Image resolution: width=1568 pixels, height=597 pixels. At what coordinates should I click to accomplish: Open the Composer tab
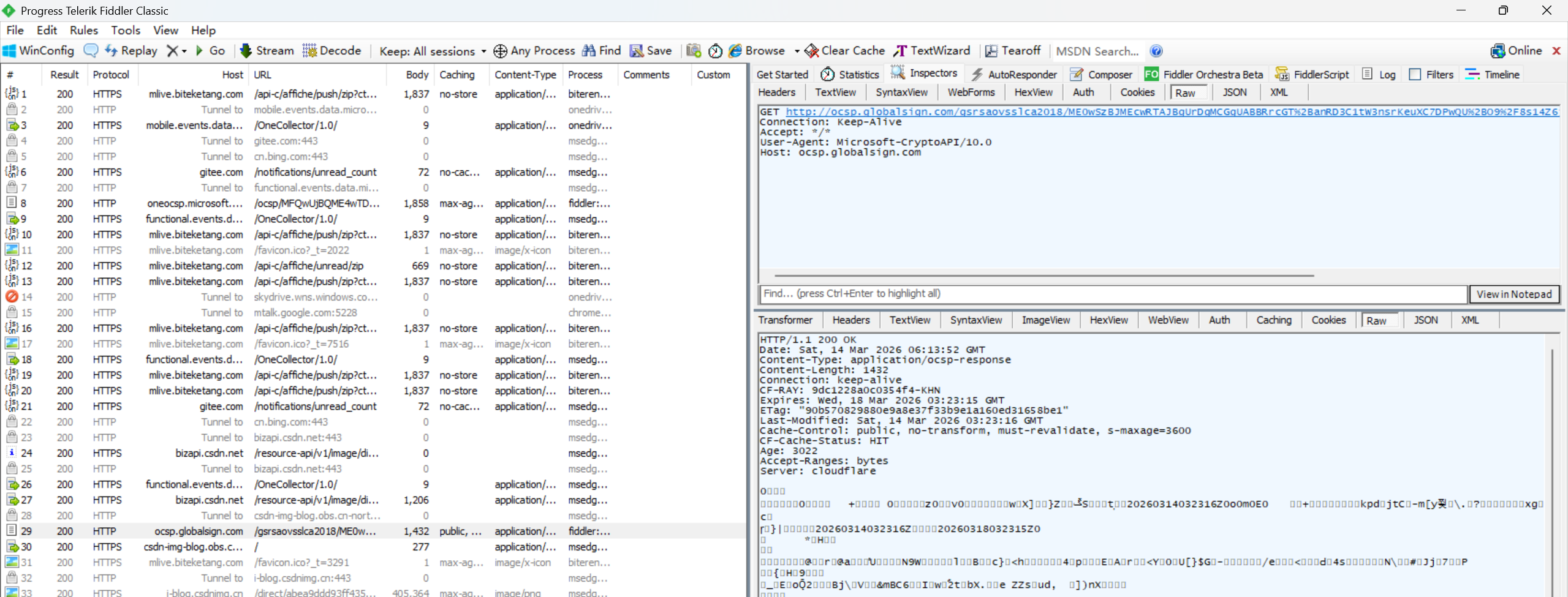pos(1101,75)
